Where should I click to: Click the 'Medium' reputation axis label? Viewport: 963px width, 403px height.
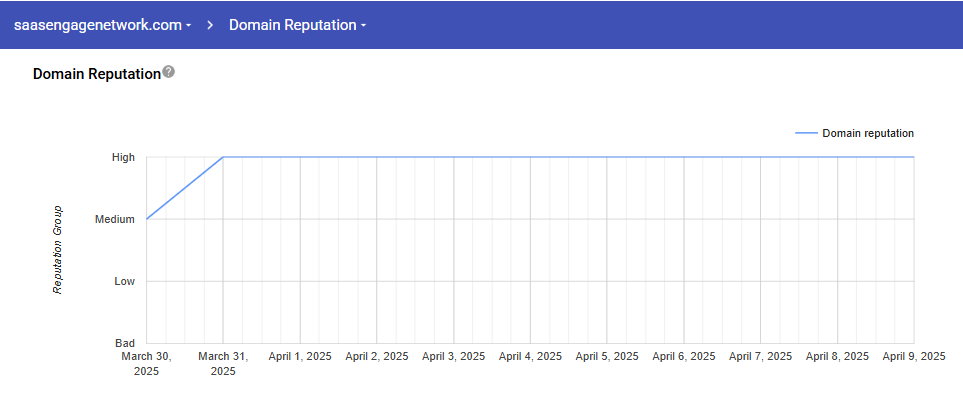click(114, 219)
